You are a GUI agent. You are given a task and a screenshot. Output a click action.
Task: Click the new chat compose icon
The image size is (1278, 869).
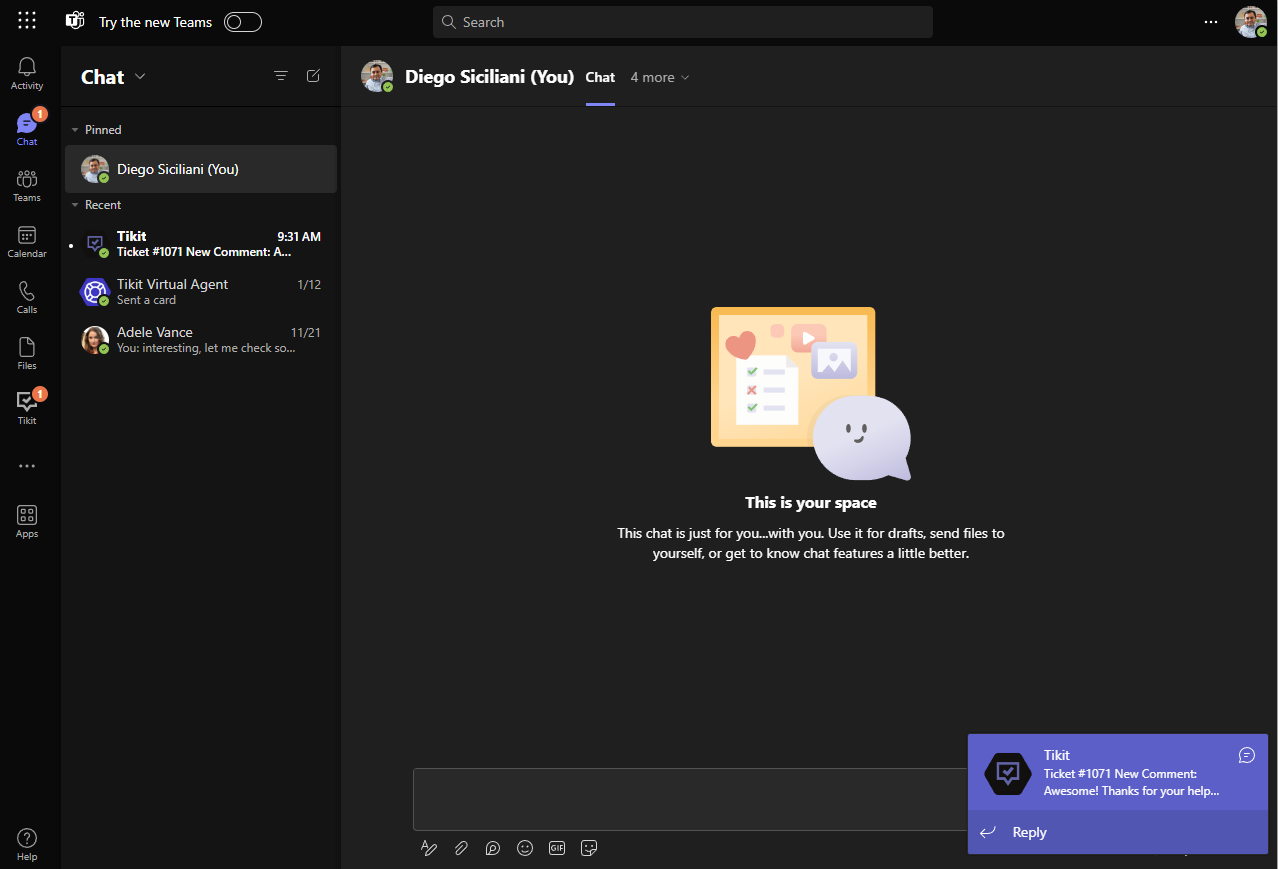click(313, 76)
